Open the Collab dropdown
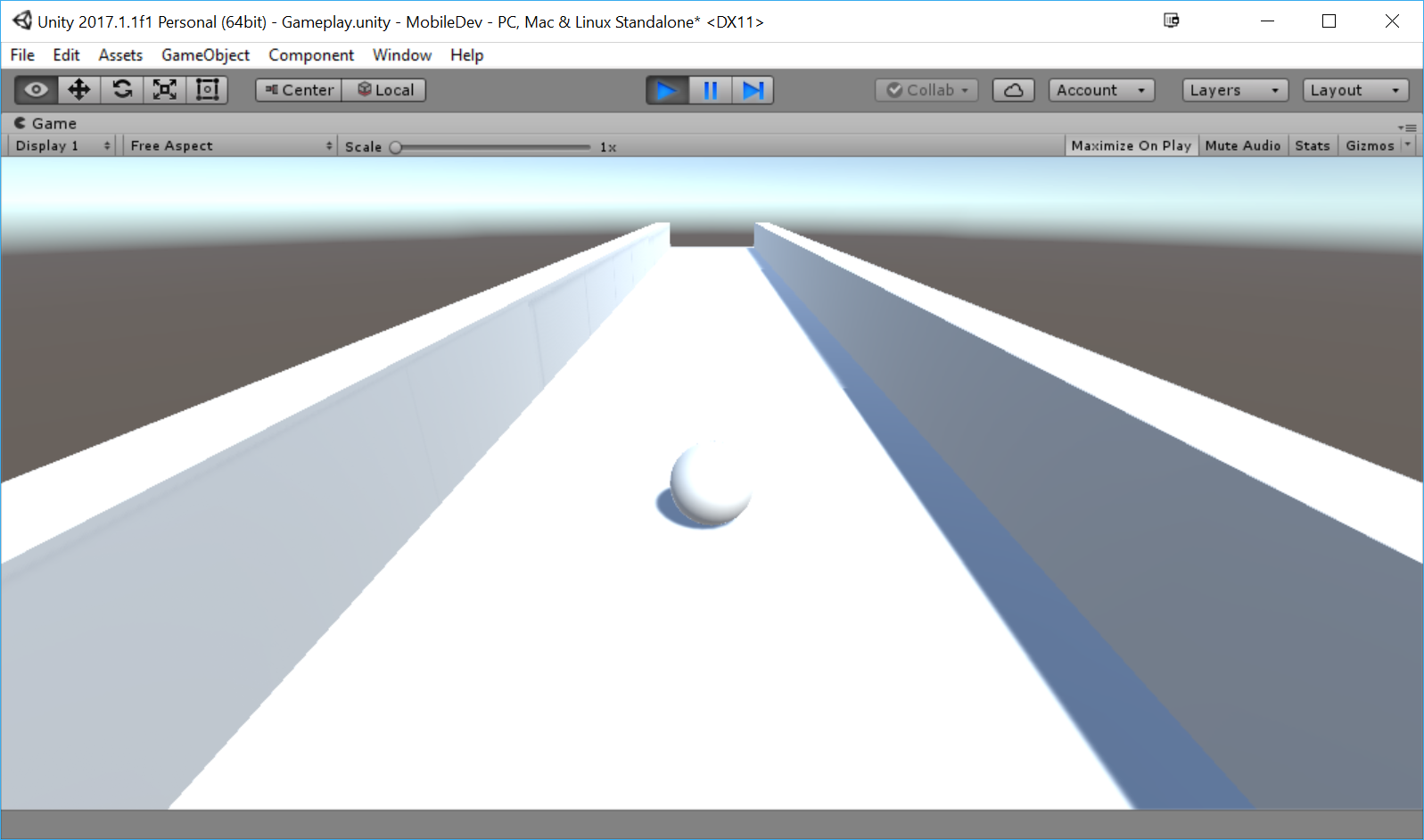The width and height of the screenshot is (1424, 840). (927, 90)
